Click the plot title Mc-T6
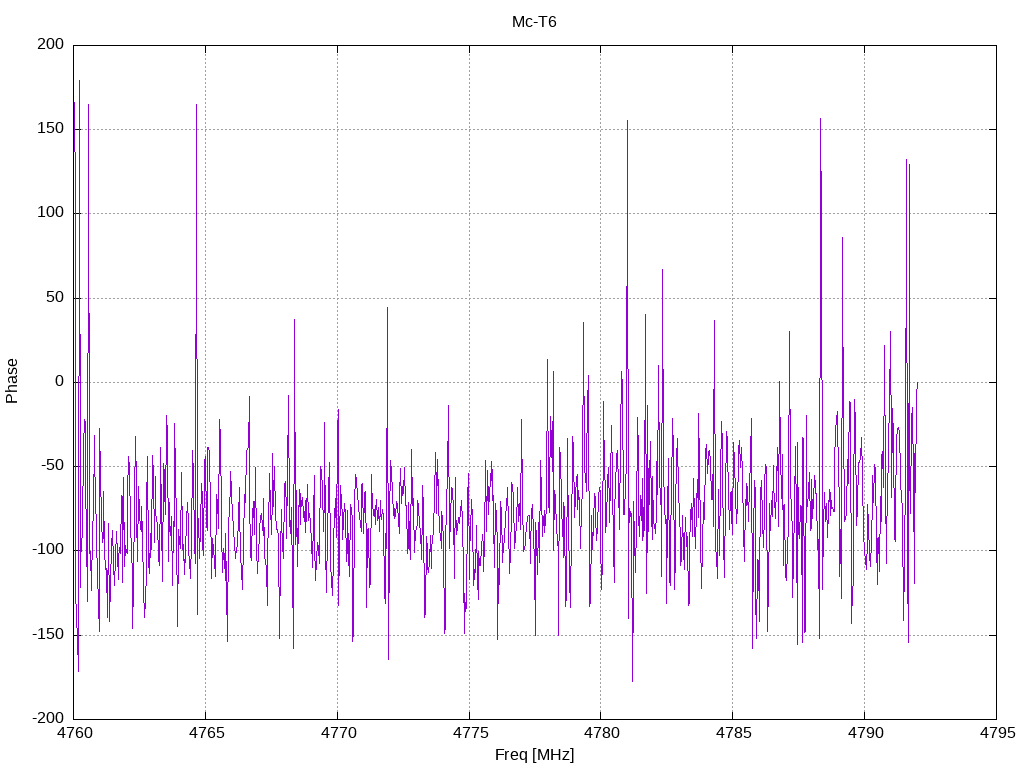Screen dimensions: 1024x768 click(x=534, y=22)
